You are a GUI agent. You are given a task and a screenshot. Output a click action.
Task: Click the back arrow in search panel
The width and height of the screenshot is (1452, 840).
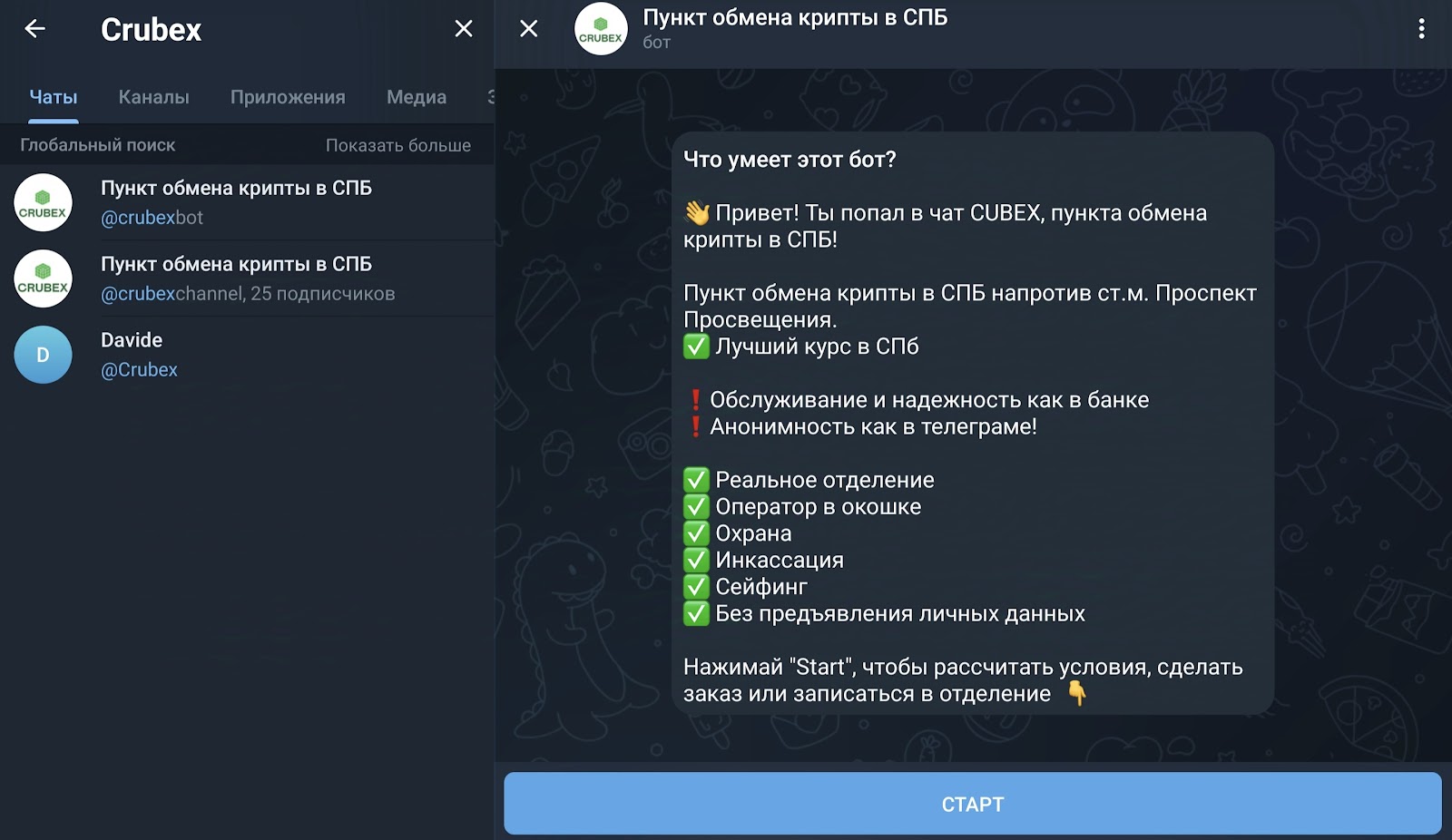[35, 28]
